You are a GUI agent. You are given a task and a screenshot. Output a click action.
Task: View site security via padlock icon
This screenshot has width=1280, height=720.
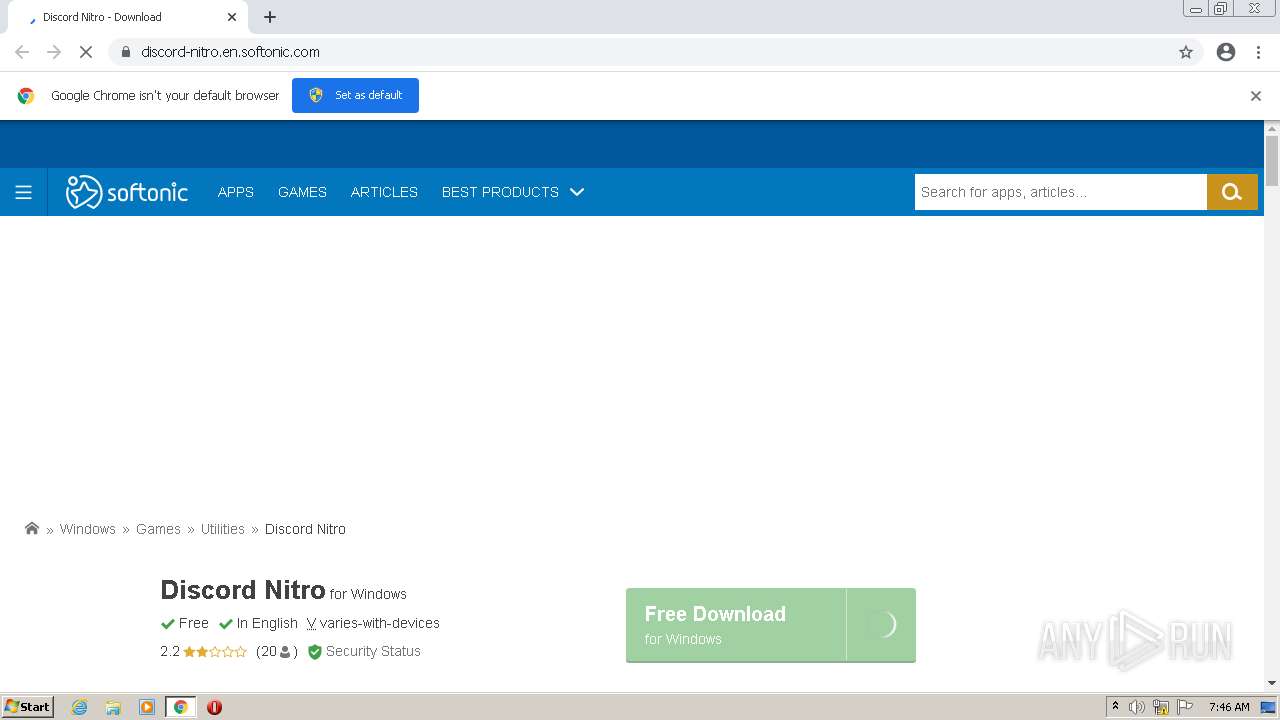125,52
